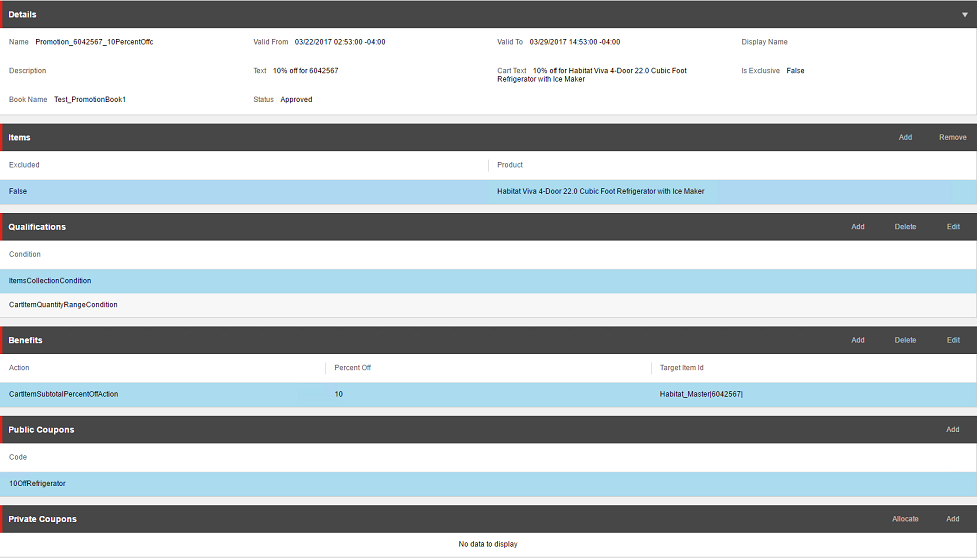Click Add in the Items header
This screenshot has height=558, width=977.
tap(905, 137)
